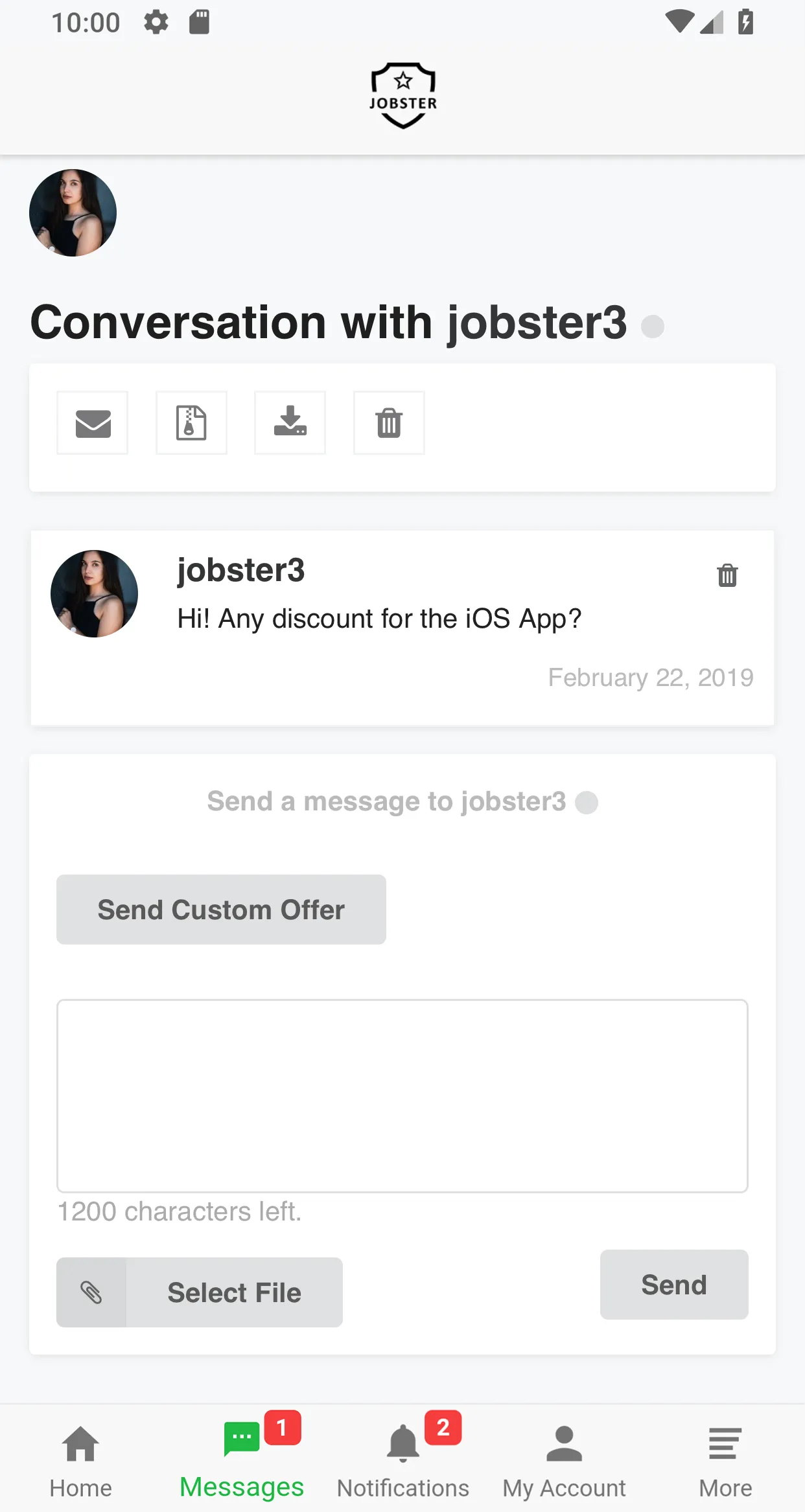Tap 'Conversation with jobster3' heading
Screen dimensions: 805x1512
[x=329, y=323]
